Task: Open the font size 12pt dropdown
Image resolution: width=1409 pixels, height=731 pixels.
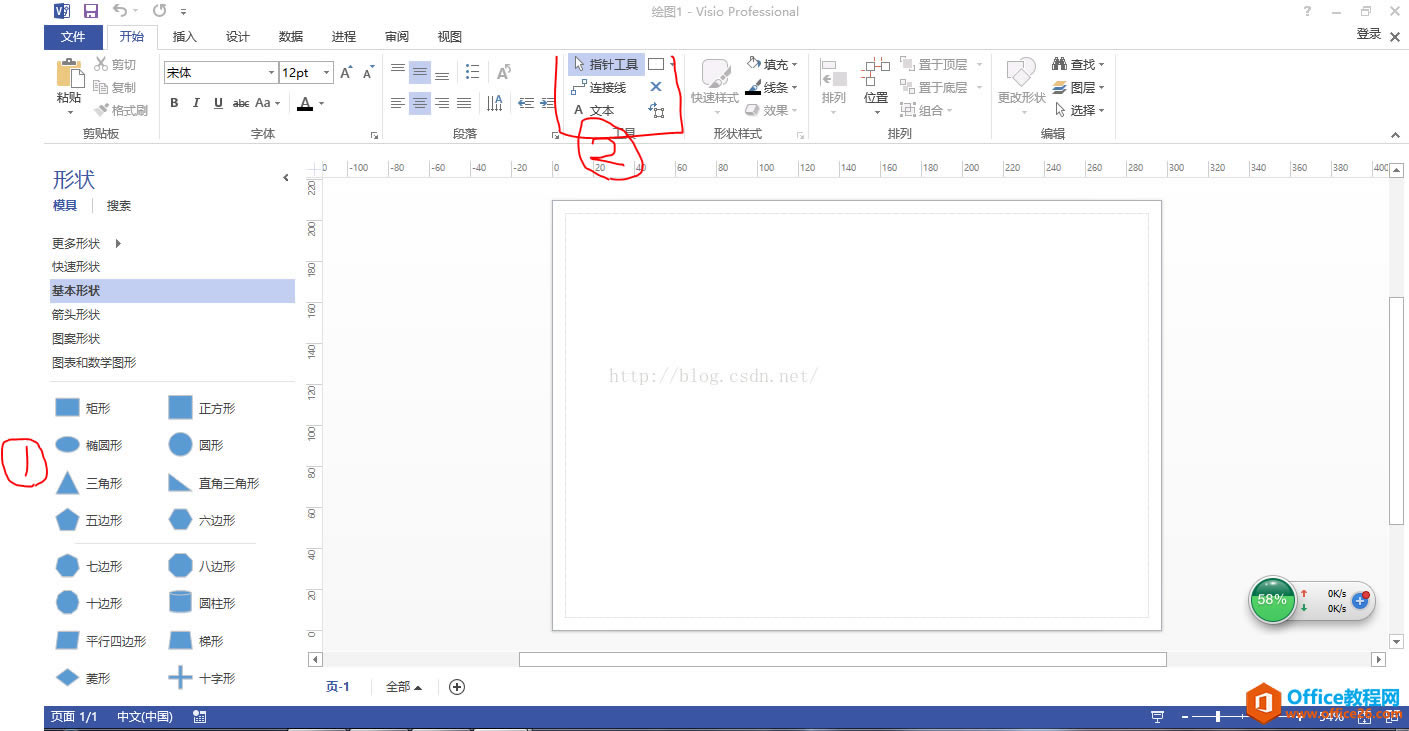Action: tap(326, 73)
